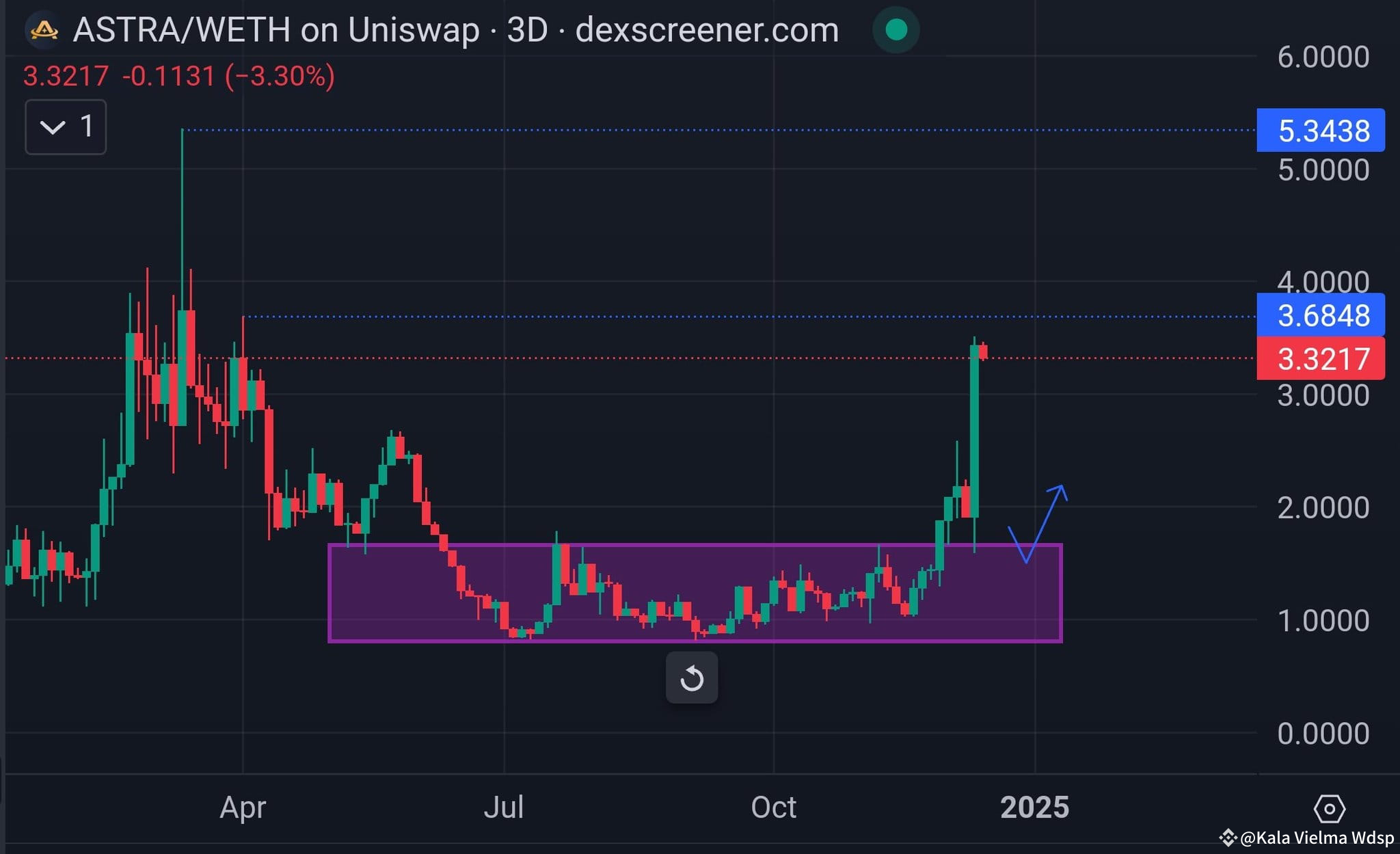This screenshot has width=1400, height=854.
Task: Click the -0.1131 (−3.30%) change value
Action: click(228, 76)
